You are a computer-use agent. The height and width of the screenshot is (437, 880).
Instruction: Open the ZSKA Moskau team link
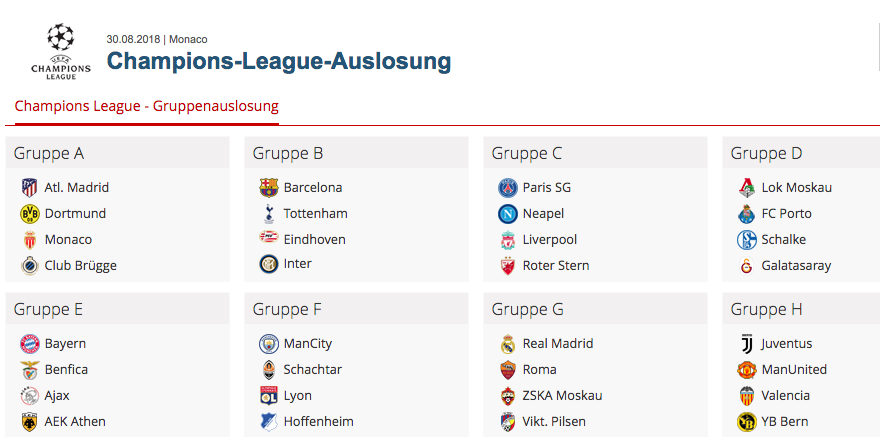[x=562, y=395]
